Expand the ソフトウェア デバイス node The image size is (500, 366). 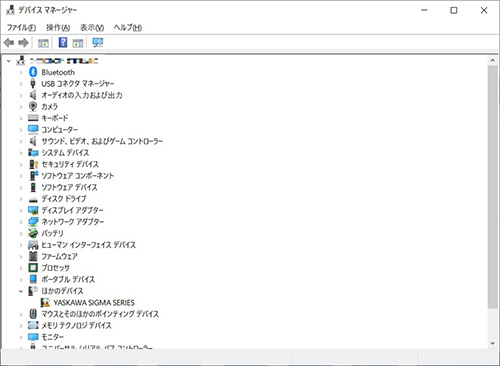[x=21, y=187]
